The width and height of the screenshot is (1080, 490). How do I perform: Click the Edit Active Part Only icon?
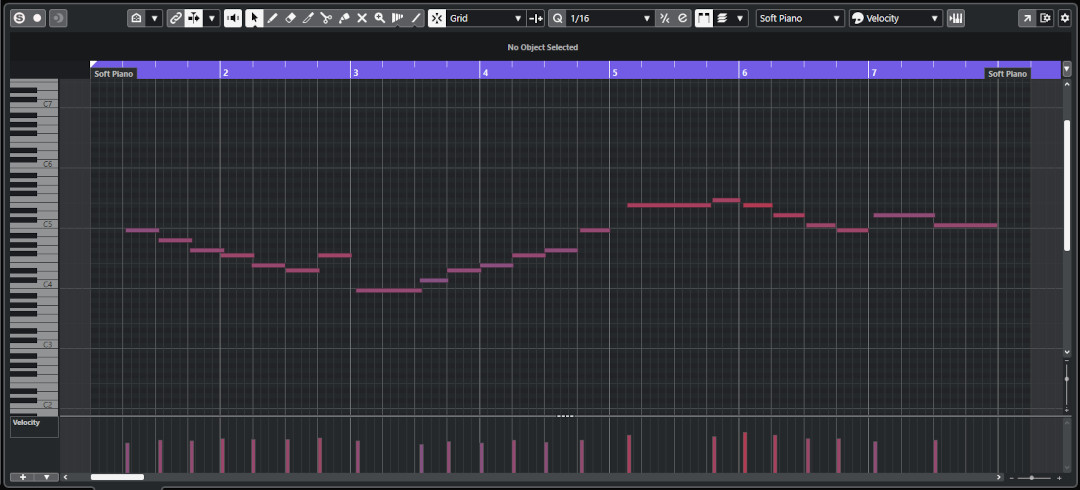pyautogui.click(x=723, y=19)
